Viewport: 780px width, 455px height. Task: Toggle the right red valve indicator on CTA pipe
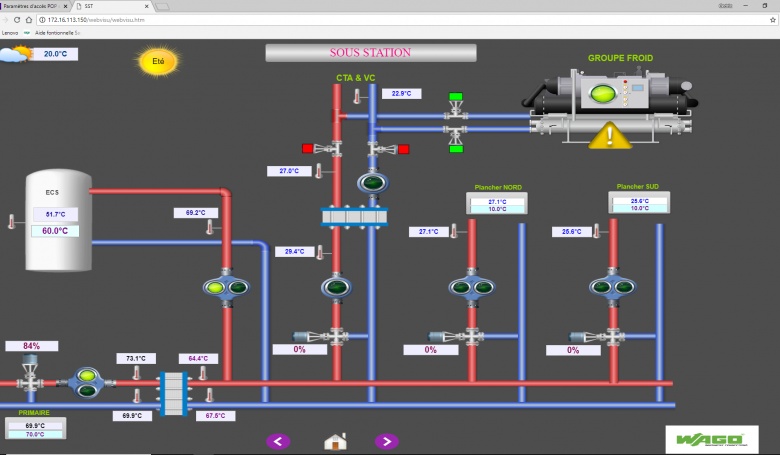[x=403, y=149]
